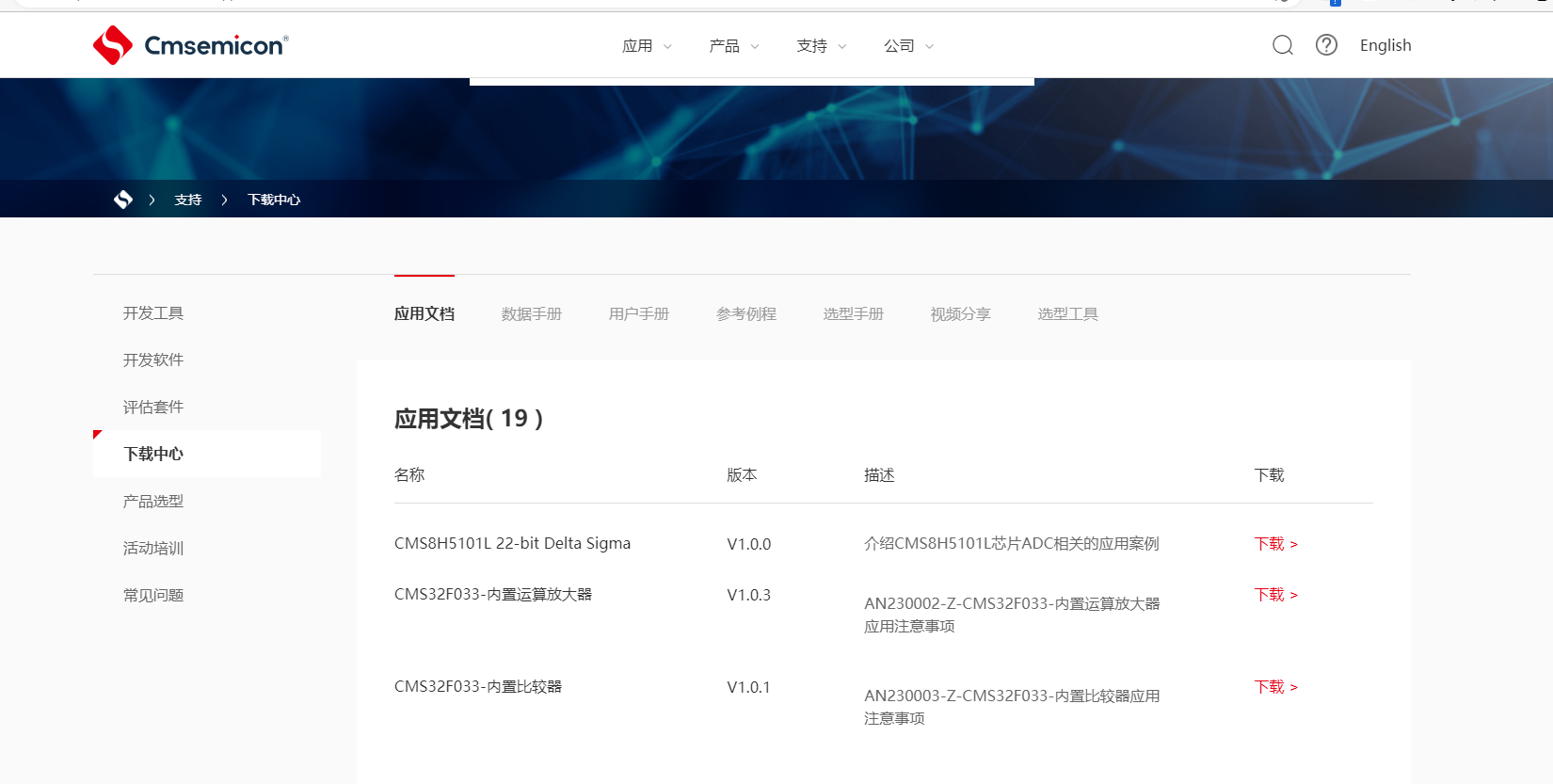Go to 支持 in the breadcrumb
The width and height of the screenshot is (1553, 784).
tap(188, 200)
